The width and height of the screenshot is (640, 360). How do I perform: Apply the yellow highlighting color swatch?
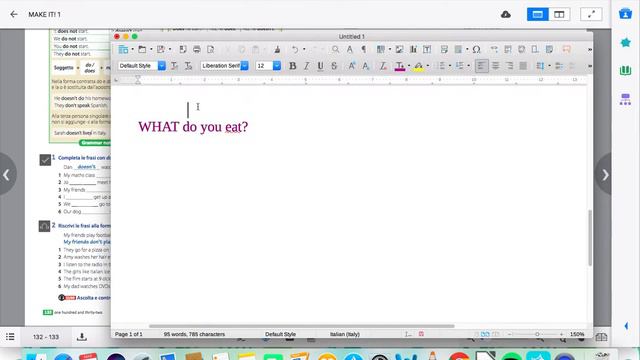[x=418, y=66]
